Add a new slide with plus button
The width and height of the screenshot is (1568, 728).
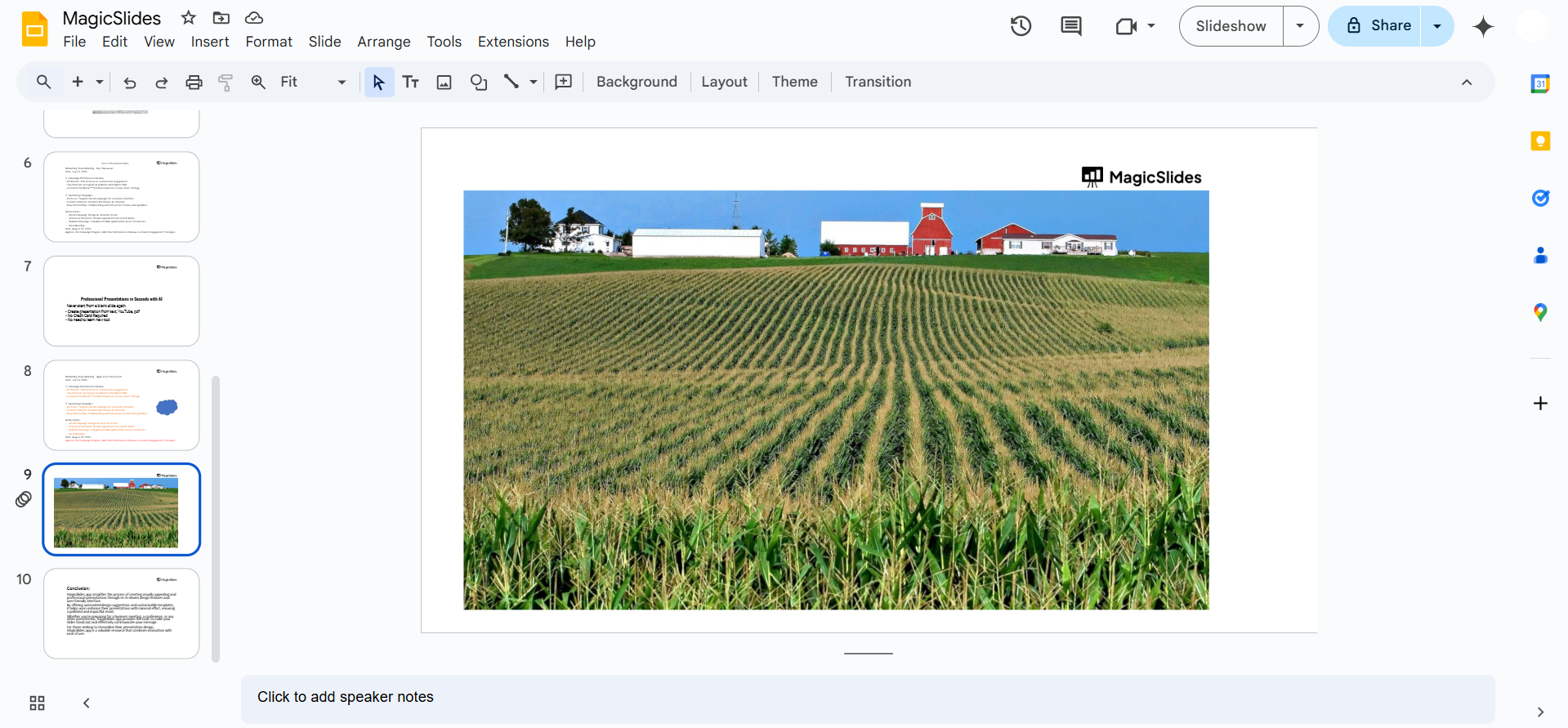(78, 82)
